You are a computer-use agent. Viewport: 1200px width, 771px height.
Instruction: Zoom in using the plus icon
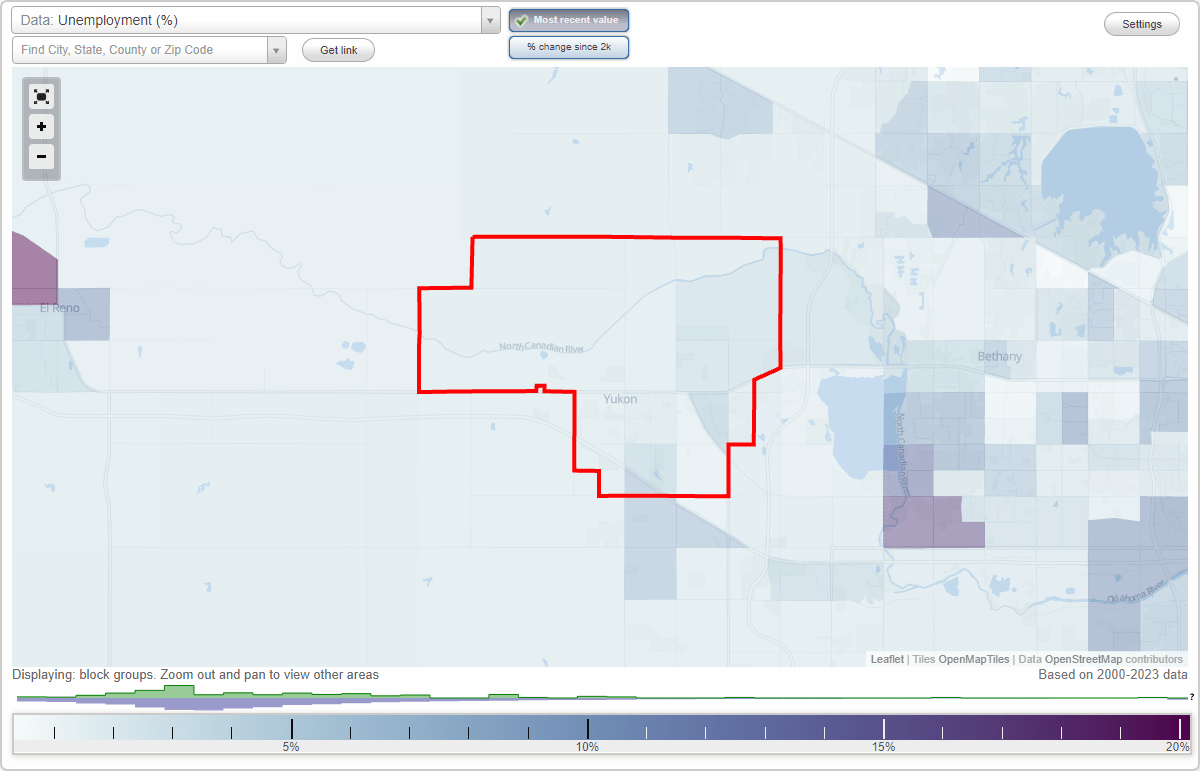point(41,127)
